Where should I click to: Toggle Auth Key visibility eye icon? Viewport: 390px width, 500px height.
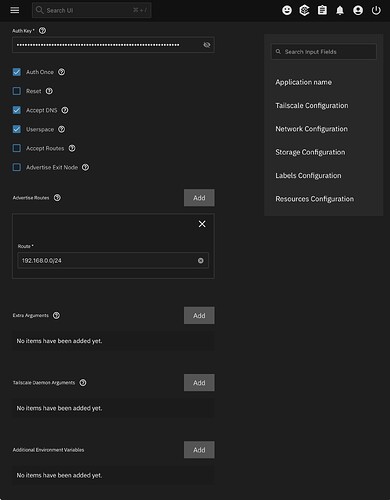point(207,45)
